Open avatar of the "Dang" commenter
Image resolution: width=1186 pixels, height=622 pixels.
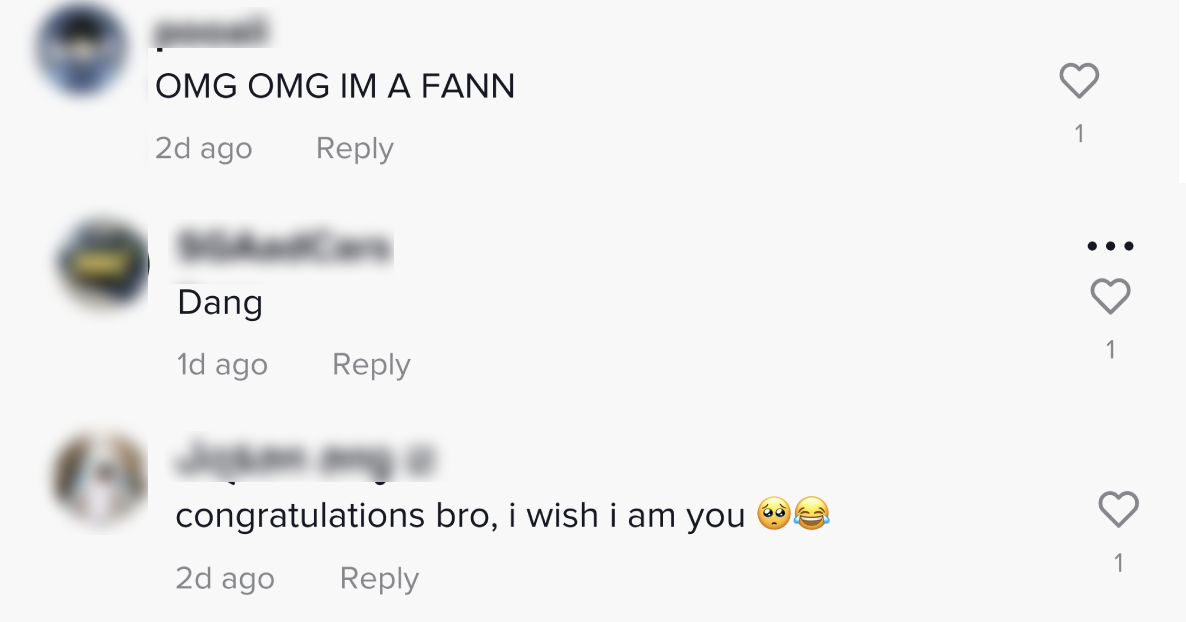coord(103,264)
